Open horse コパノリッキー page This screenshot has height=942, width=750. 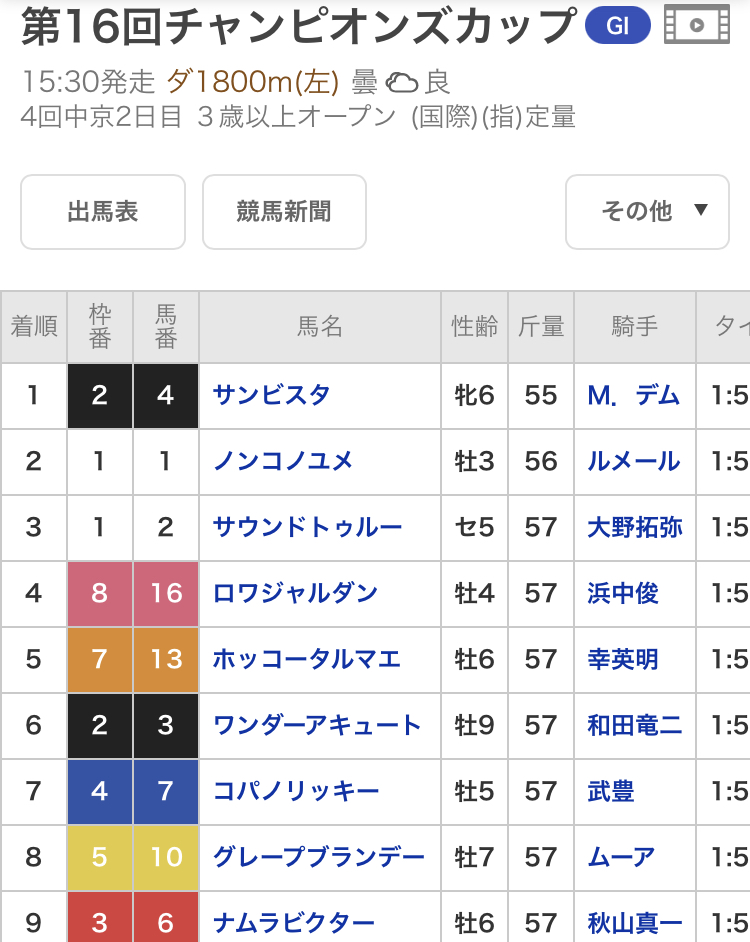tap(296, 792)
